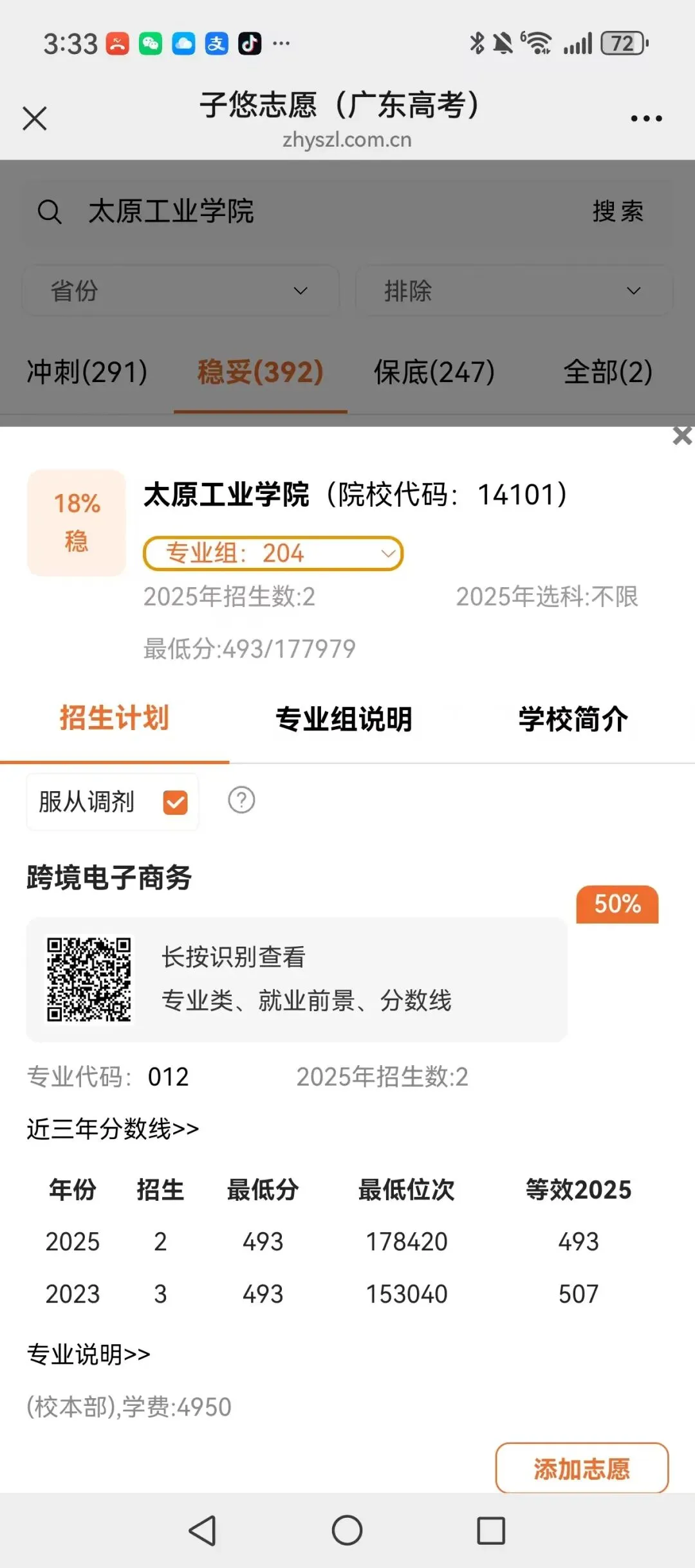The height and width of the screenshot is (1568, 695).
Task: Click the 搜索 button
Action: coord(618,211)
